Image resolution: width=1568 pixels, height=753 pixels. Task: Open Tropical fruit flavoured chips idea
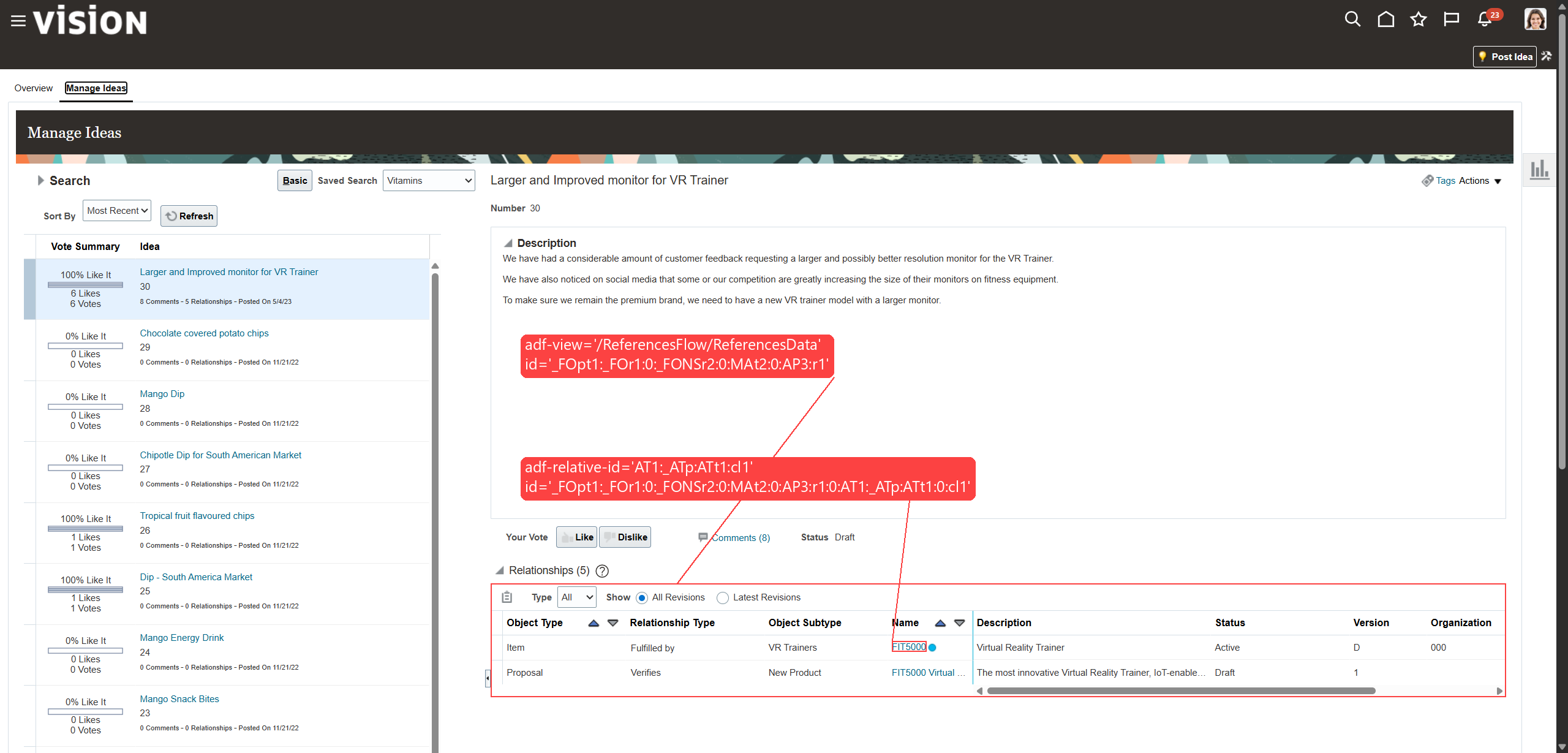tap(197, 516)
